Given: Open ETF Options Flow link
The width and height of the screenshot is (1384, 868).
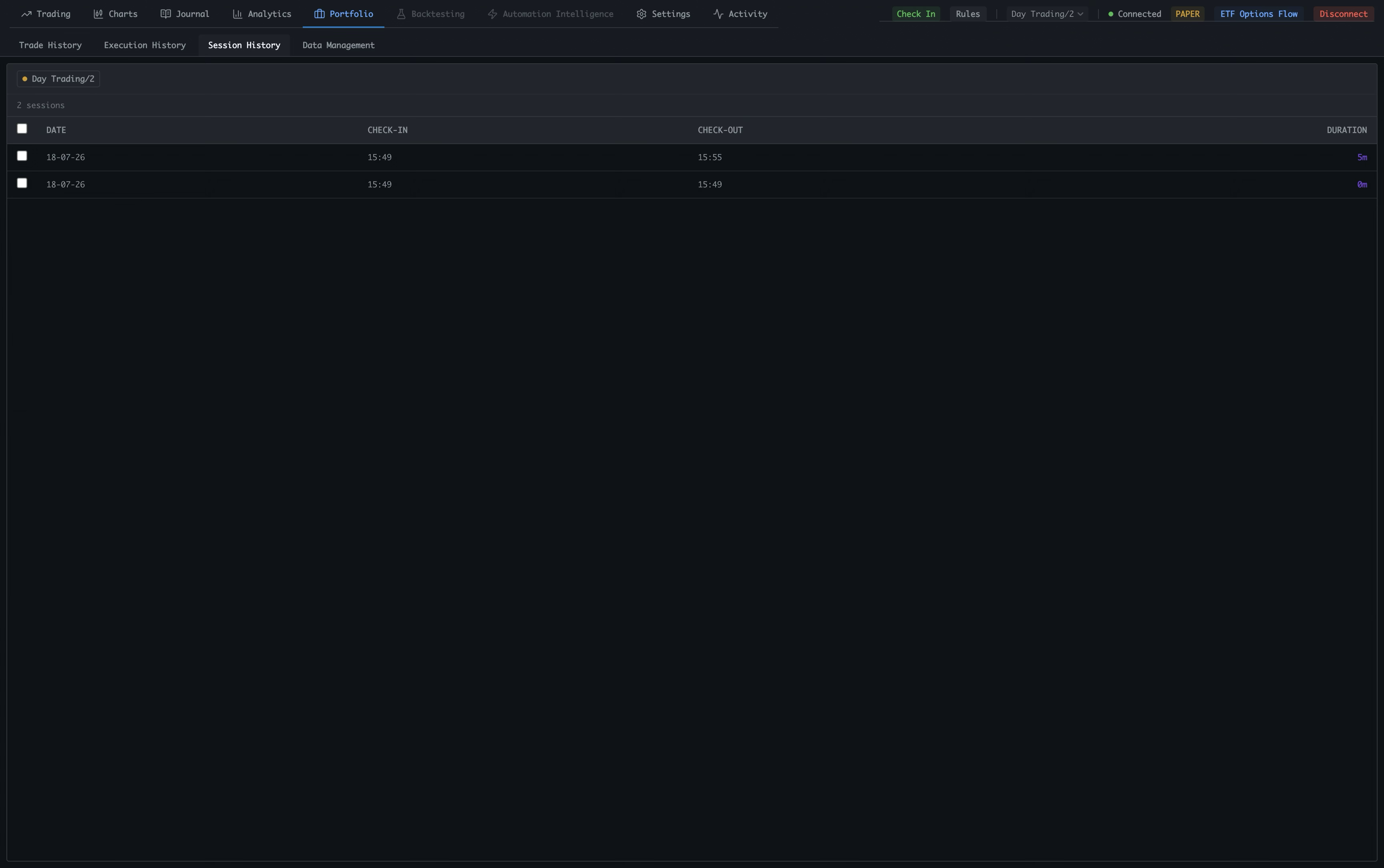Looking at the screenshot, I should pos(1259,14).
